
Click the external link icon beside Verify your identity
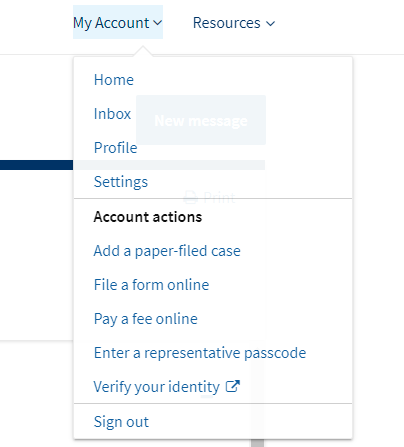233,386
